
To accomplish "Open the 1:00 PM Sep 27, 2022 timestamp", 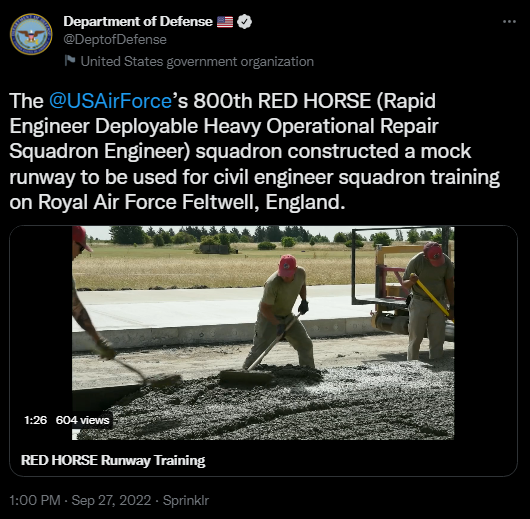I will (80, 500).
